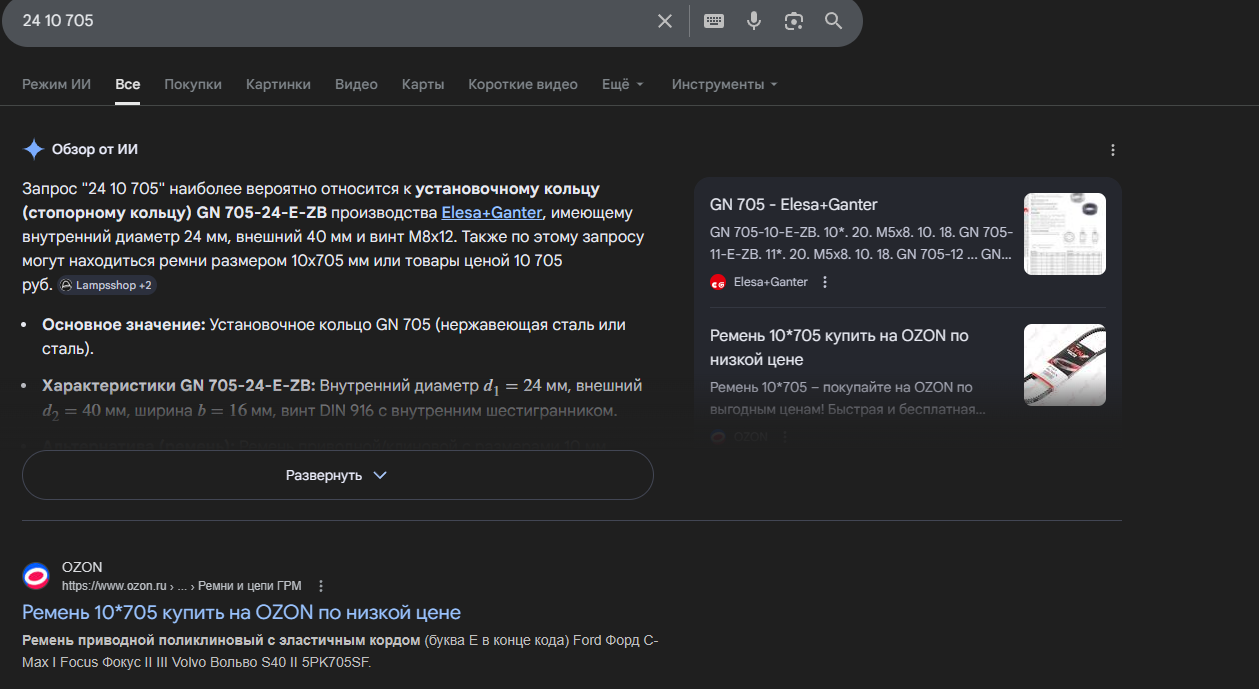Click the Обзор от ИИ heading

click(x=95, y=150)
